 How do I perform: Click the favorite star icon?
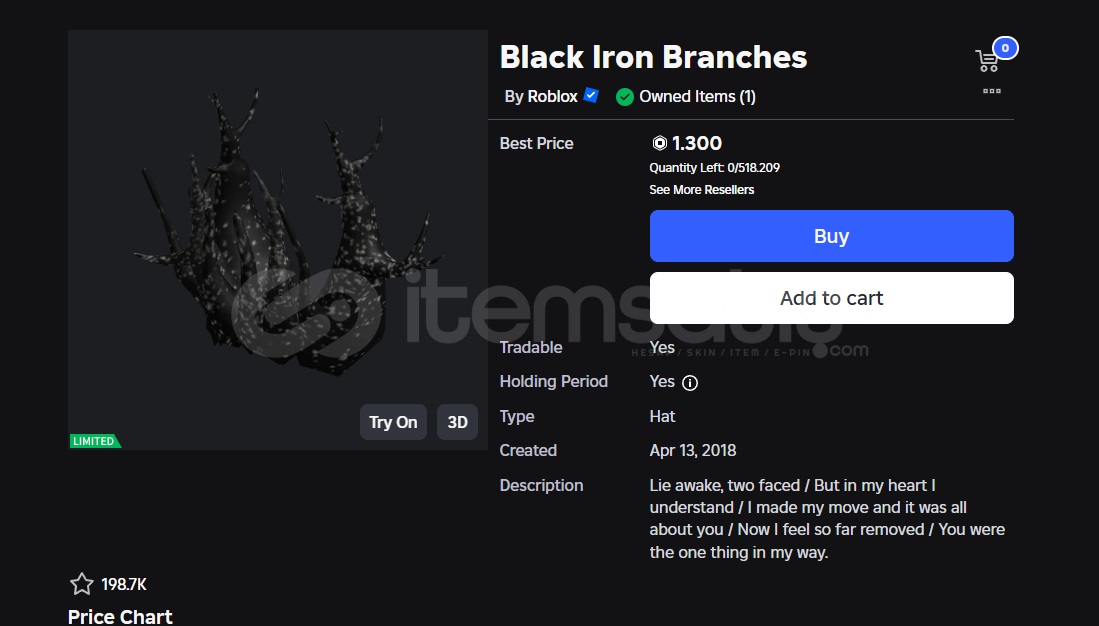pyautogui.click(x=81, y=584)
